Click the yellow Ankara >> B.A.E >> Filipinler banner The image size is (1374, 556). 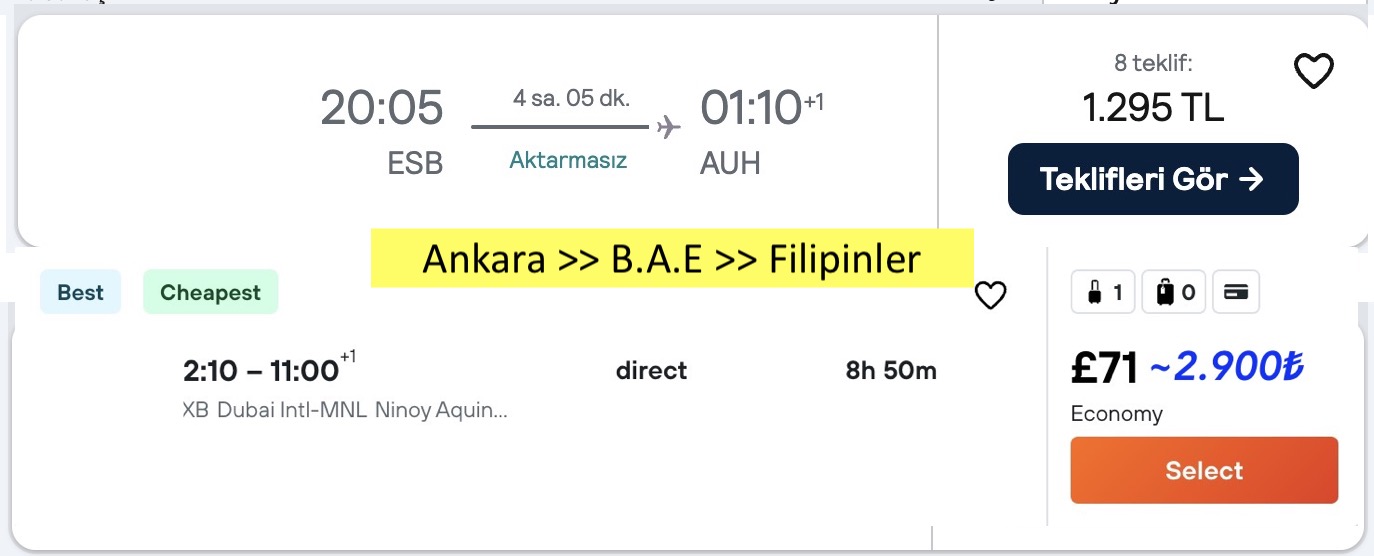click(x=671, y=259)
